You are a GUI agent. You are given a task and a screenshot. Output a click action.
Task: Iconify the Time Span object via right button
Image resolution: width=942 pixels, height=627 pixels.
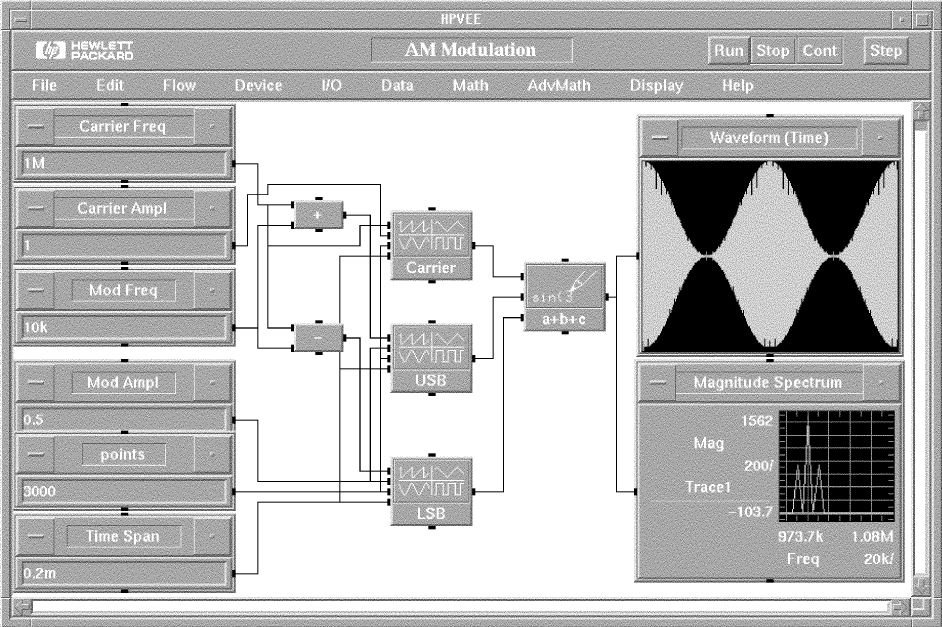212,537
